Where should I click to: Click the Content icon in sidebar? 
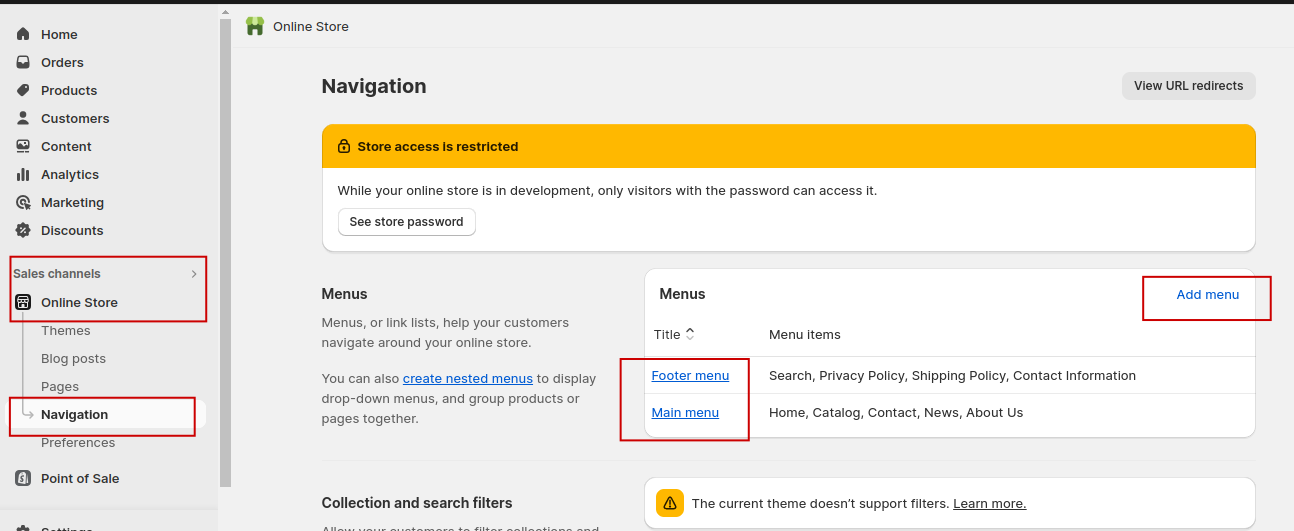[23, 146]
